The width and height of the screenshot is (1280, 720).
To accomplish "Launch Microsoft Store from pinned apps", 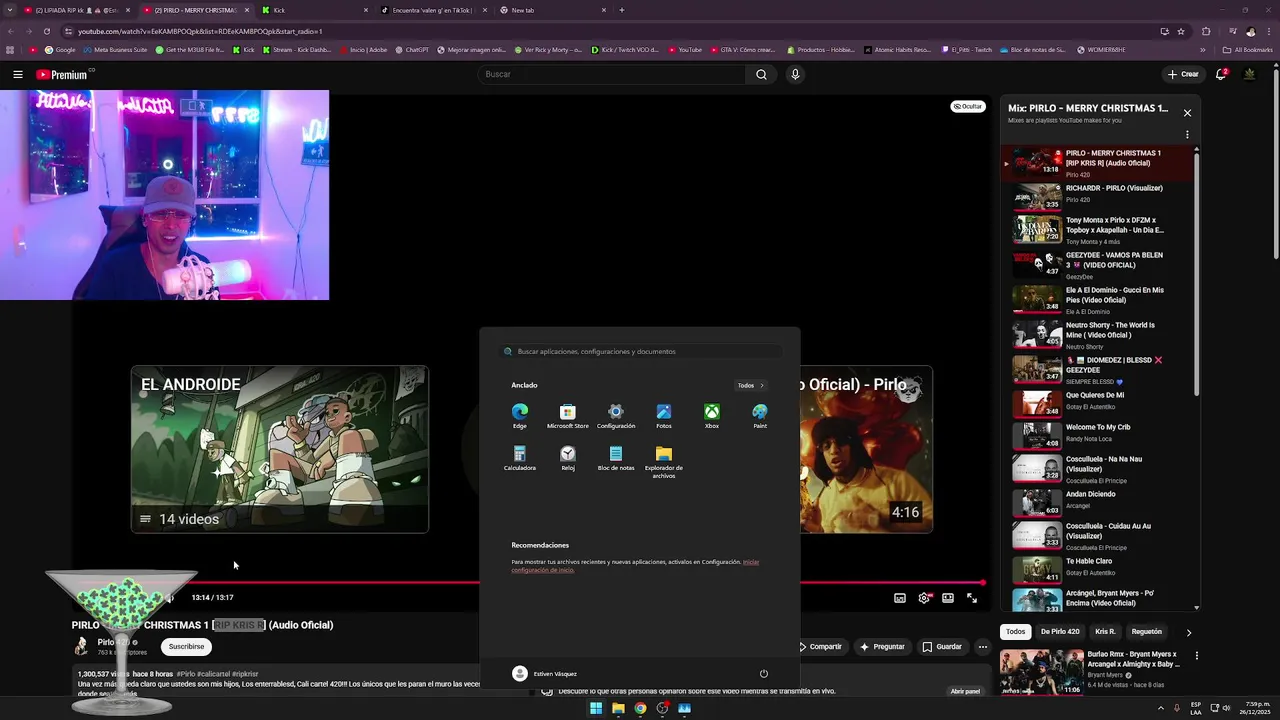I will (568, 416).
